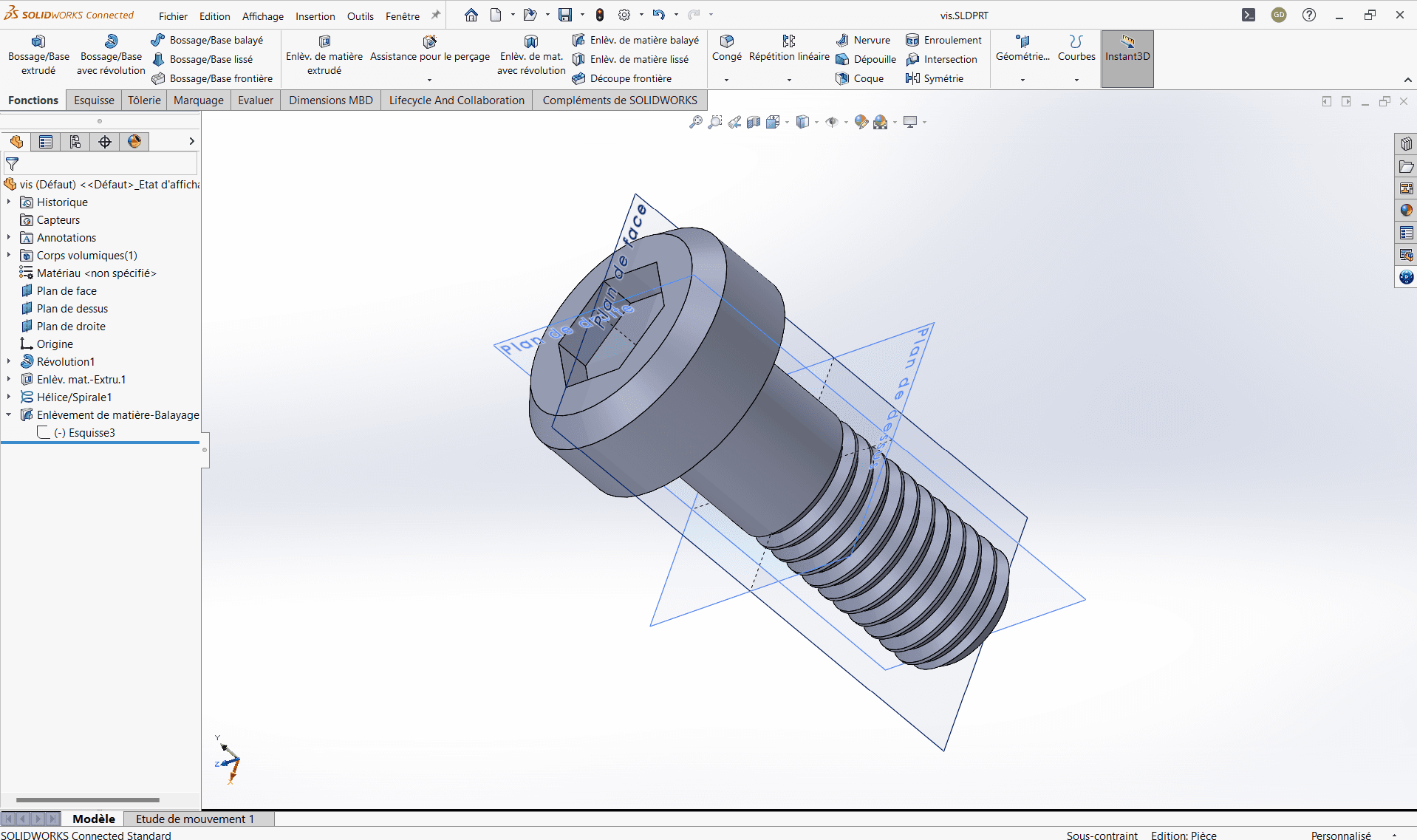This screenshot has height=840, width=1417.
Task: Expand the Annotations tree node
Action: point(9,237)
